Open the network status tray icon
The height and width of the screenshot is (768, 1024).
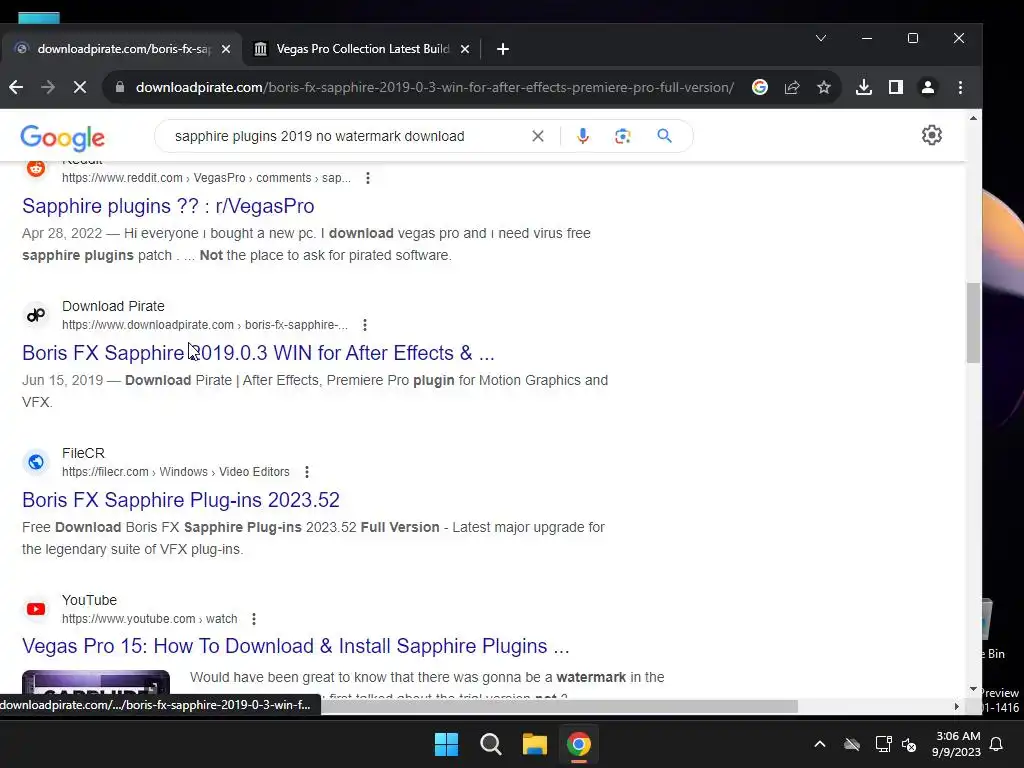click(884, 744)
